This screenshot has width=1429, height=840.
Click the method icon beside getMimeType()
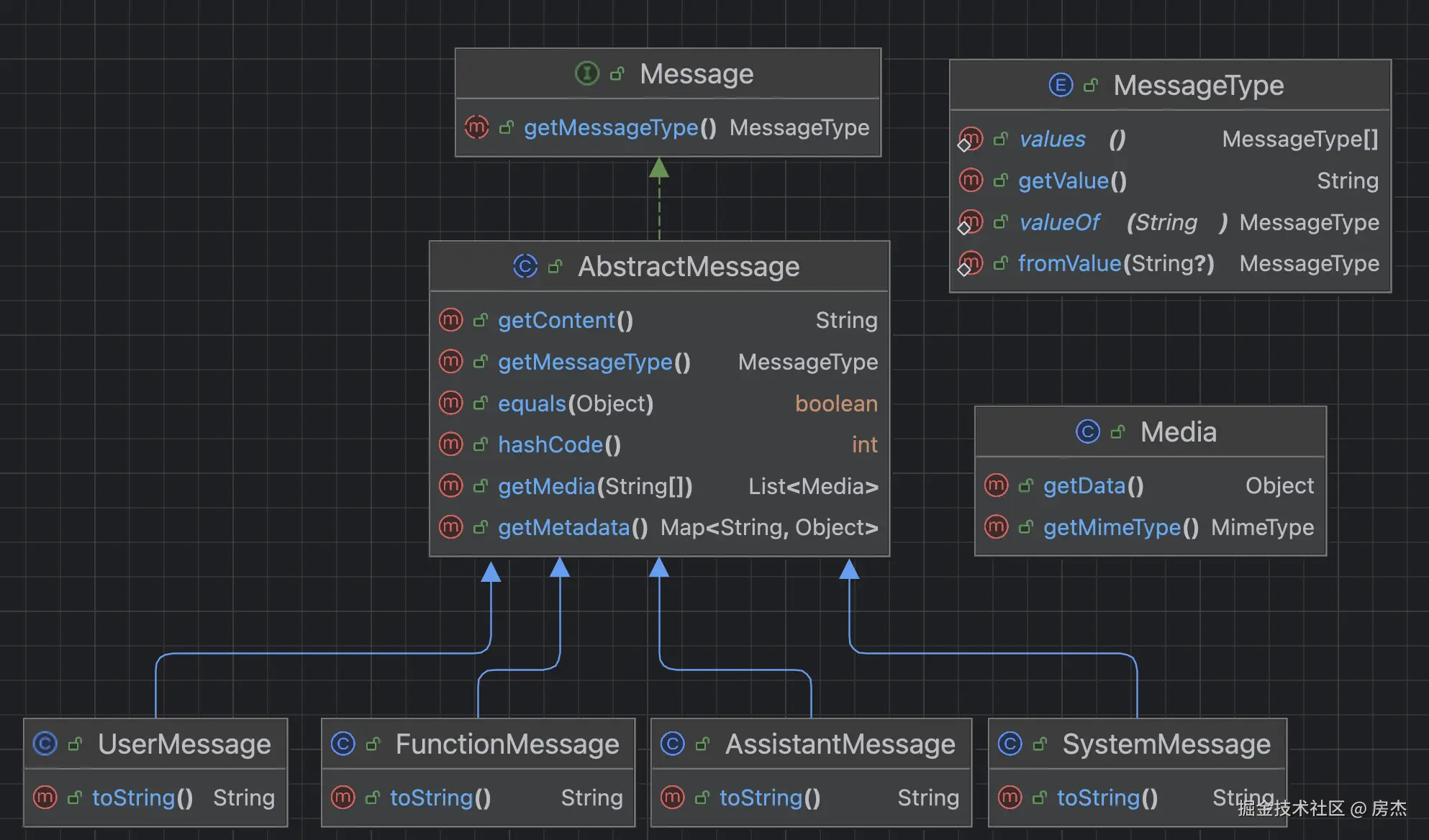[x=996, y=527]
